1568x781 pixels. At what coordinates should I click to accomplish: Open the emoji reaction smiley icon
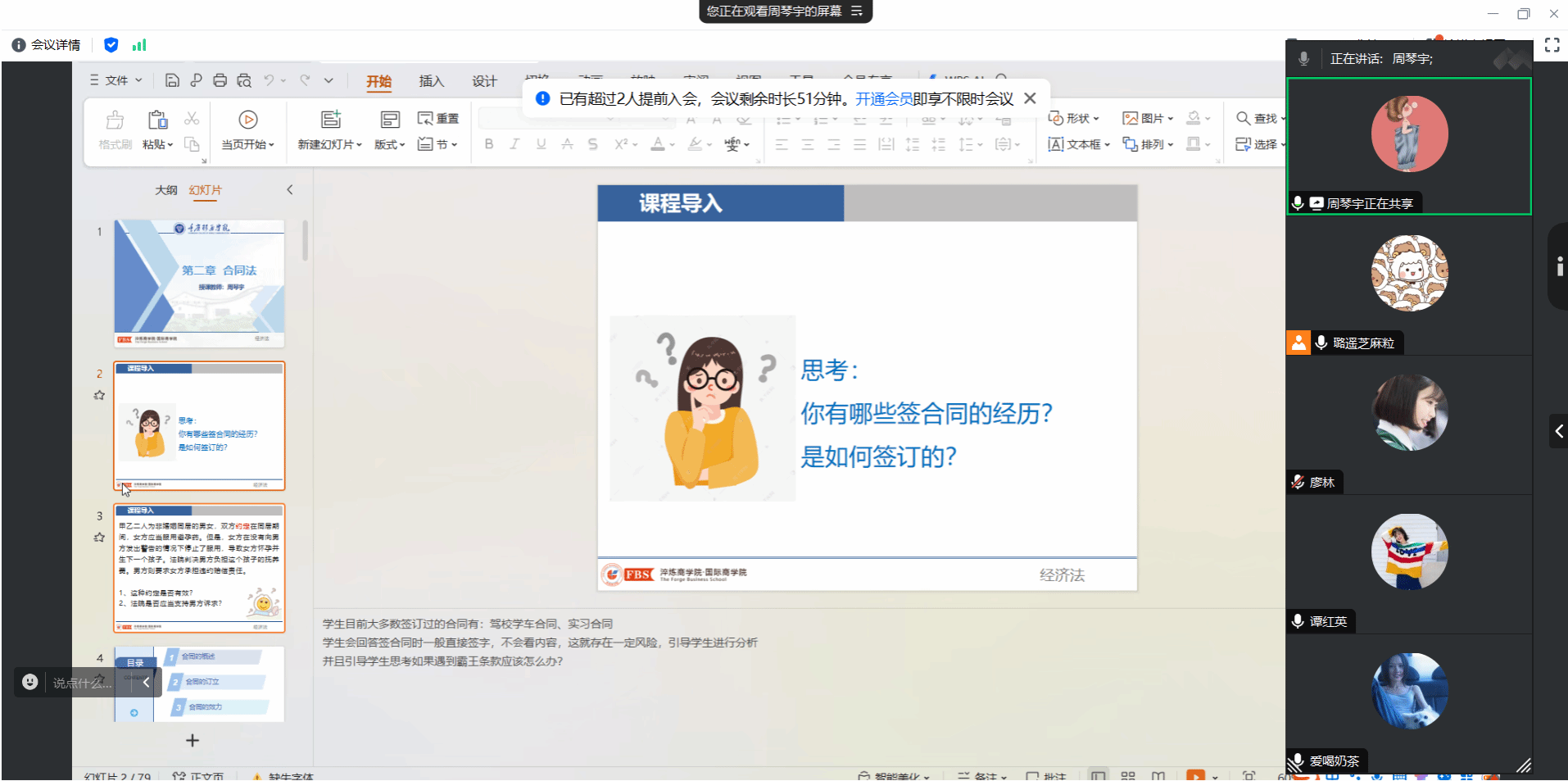(x=30, y=682)
